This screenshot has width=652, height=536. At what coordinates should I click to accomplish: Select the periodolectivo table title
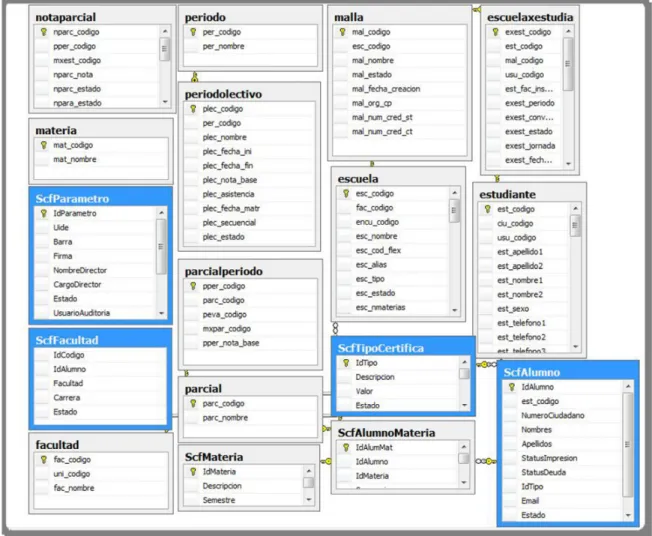(x=223, y=94)
